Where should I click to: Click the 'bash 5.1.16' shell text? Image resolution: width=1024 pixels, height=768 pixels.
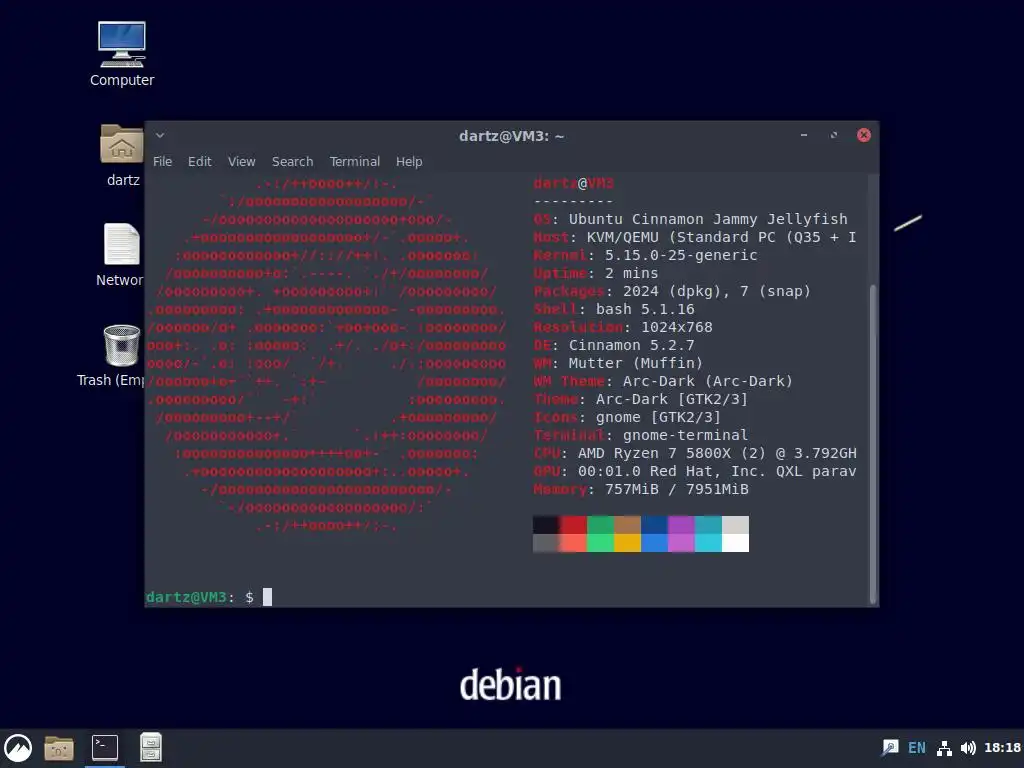click(x=645, y=310)
